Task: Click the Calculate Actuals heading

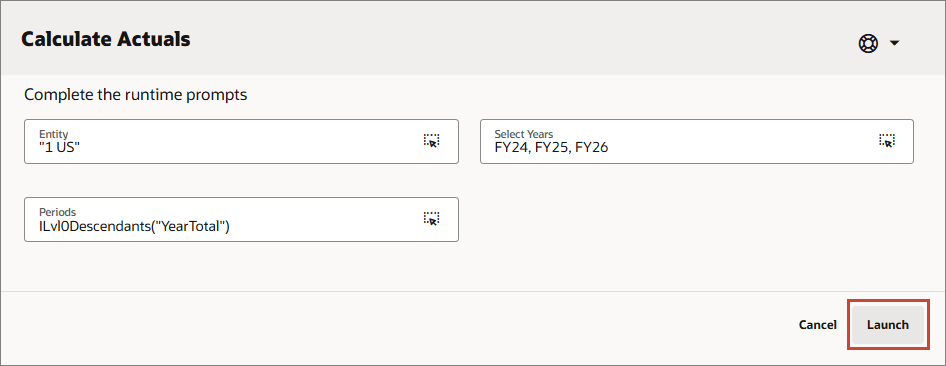Action: (106, 39)
